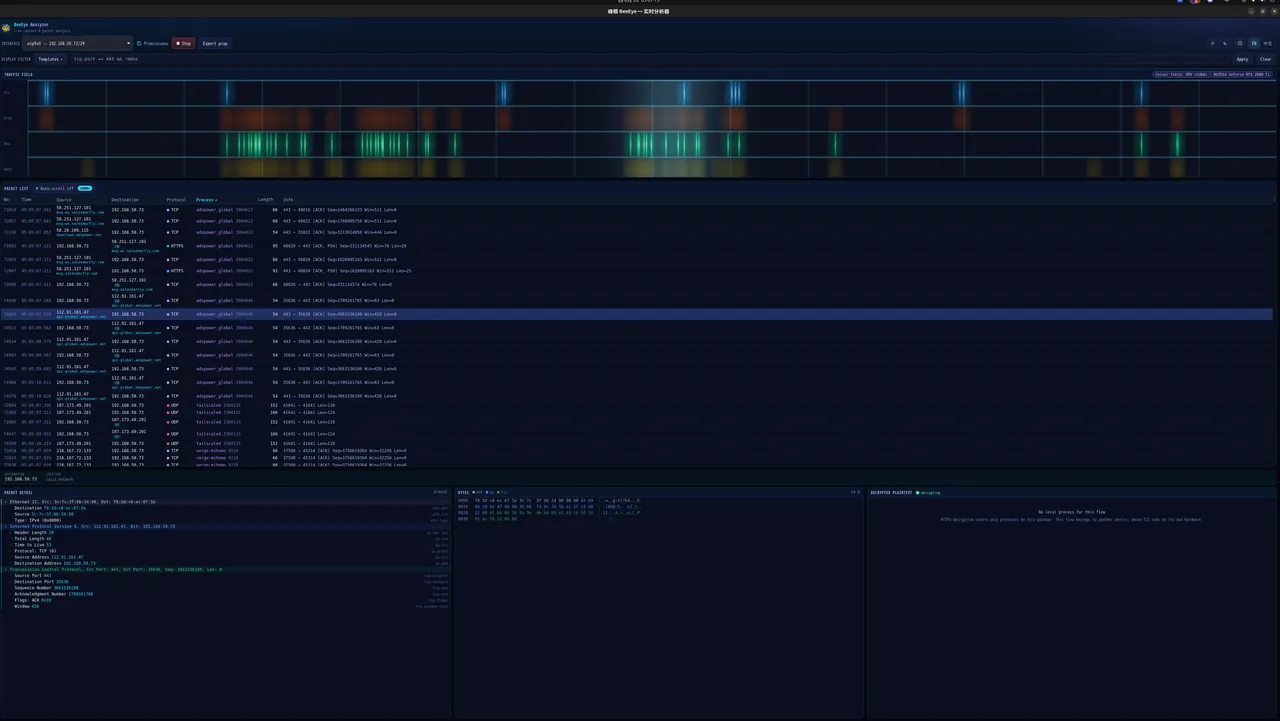Toggle the Promiscuous checkbox
Screen dimensions: 1280x721
coord(139,43)
